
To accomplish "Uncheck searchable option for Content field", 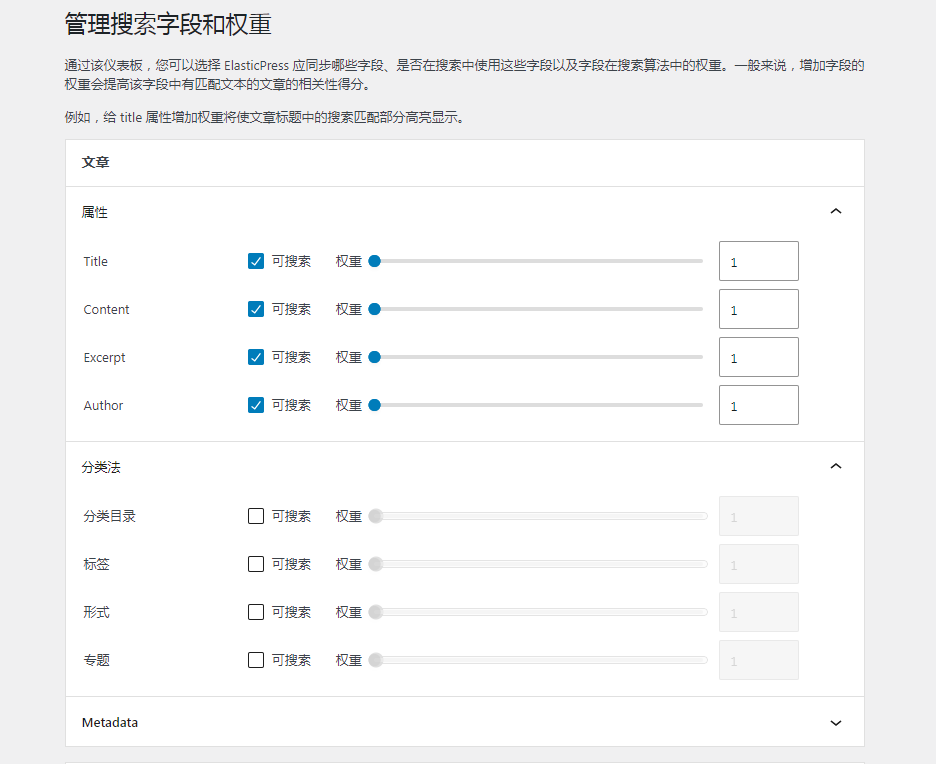I will point(256,309).
